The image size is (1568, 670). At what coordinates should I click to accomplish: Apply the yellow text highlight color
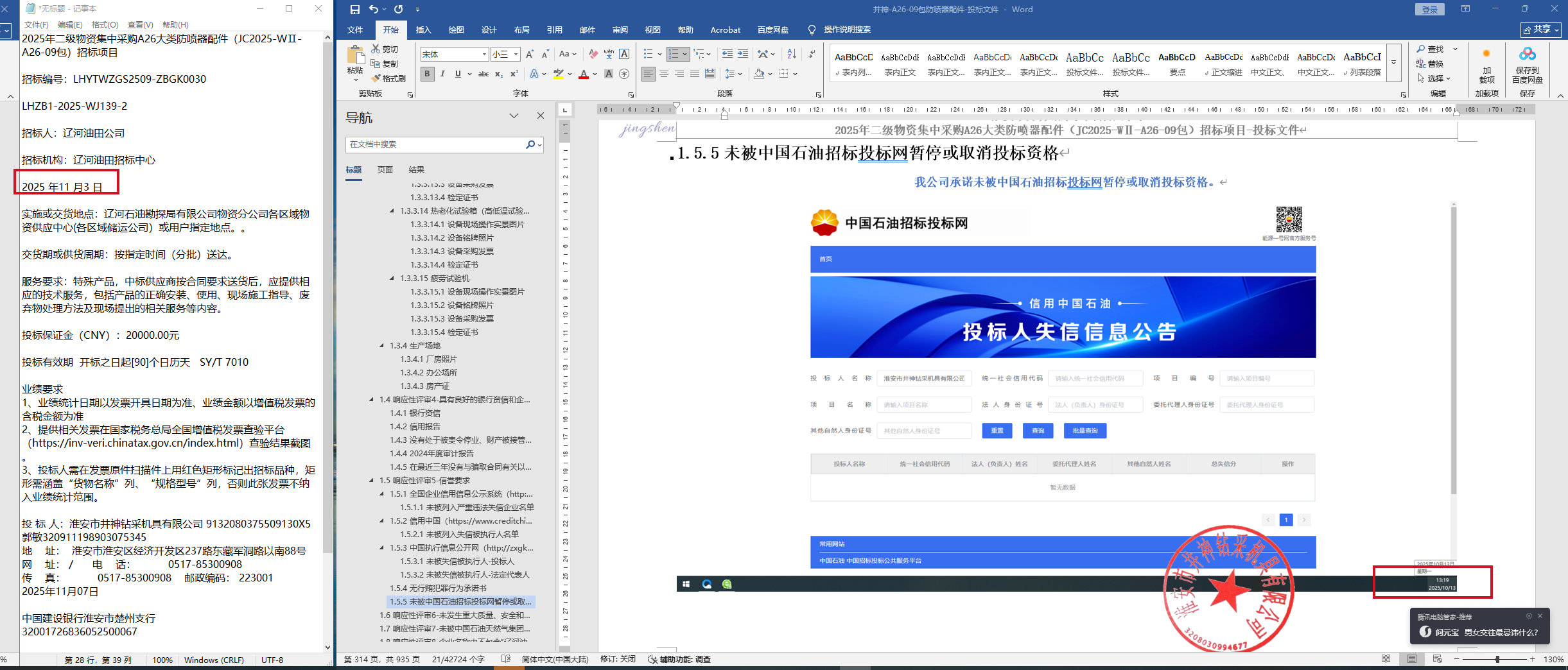[x=558, y=74]
